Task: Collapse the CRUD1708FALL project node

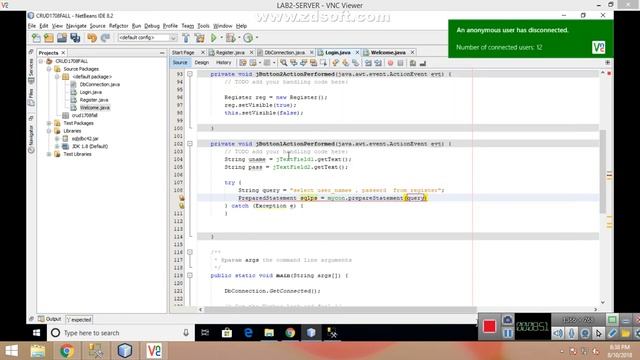Action: click(x=41, y=61)
